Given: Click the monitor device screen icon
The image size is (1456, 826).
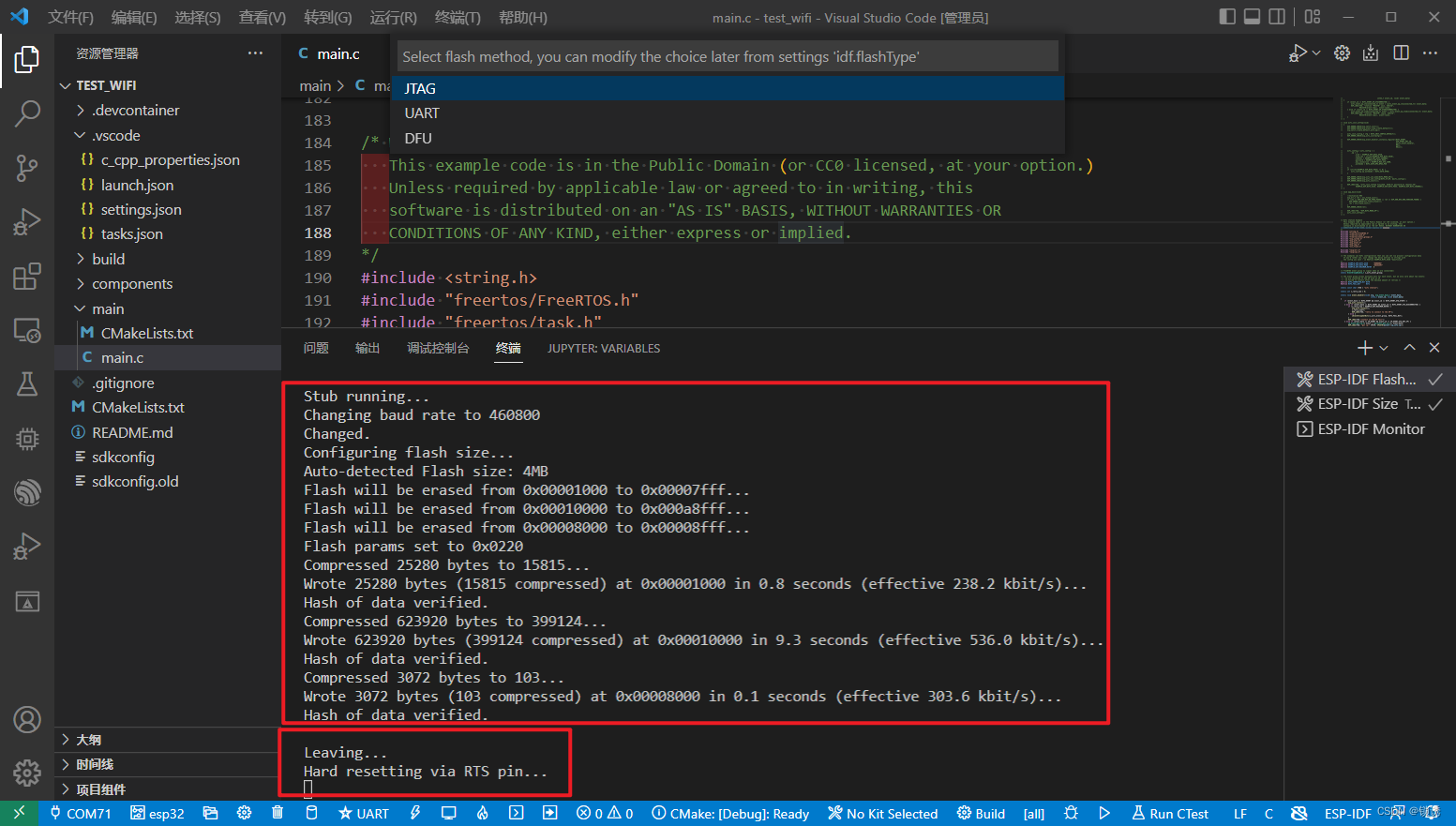Looking at the screenshot, I should coord(448,813).
